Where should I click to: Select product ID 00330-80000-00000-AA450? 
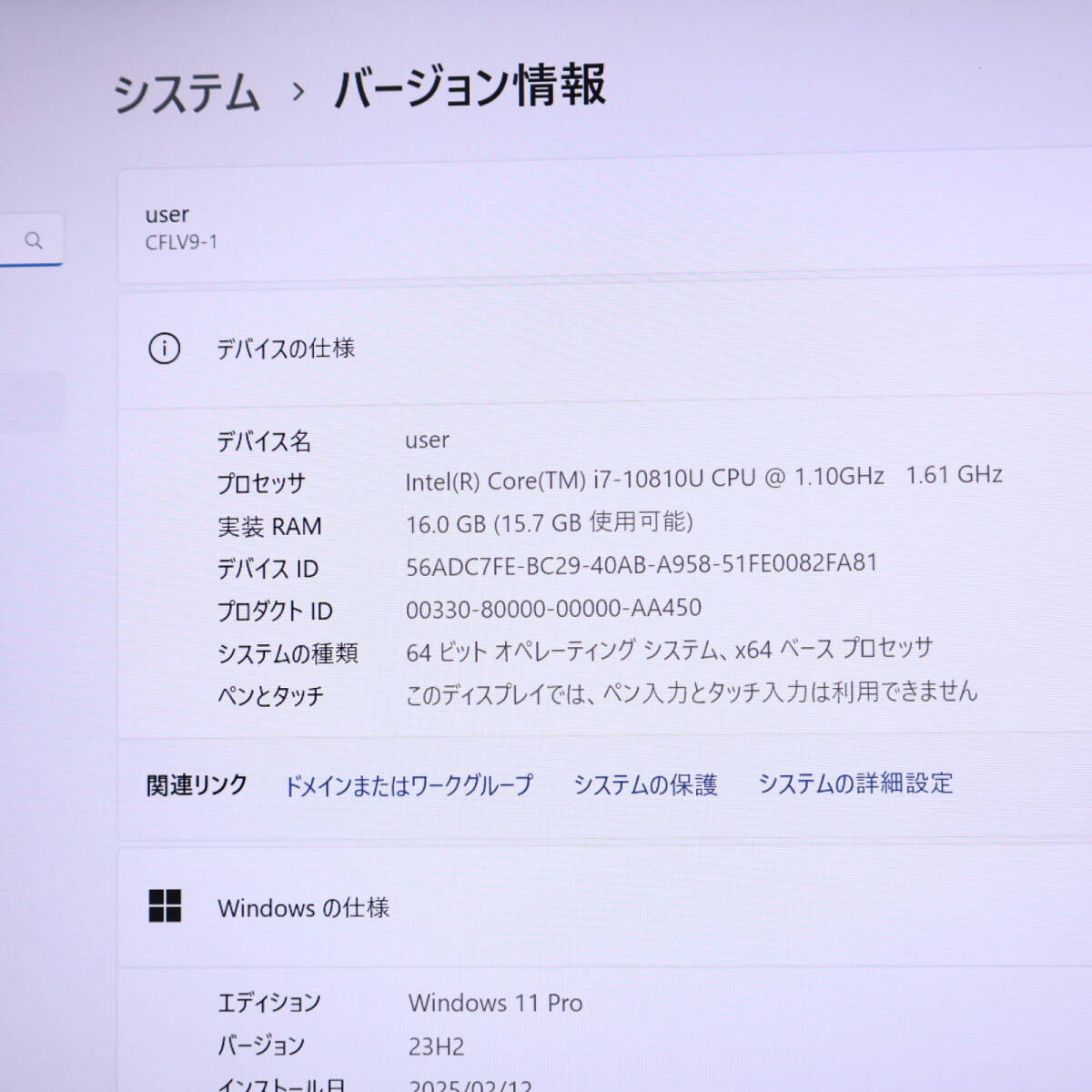coord(553,608)
